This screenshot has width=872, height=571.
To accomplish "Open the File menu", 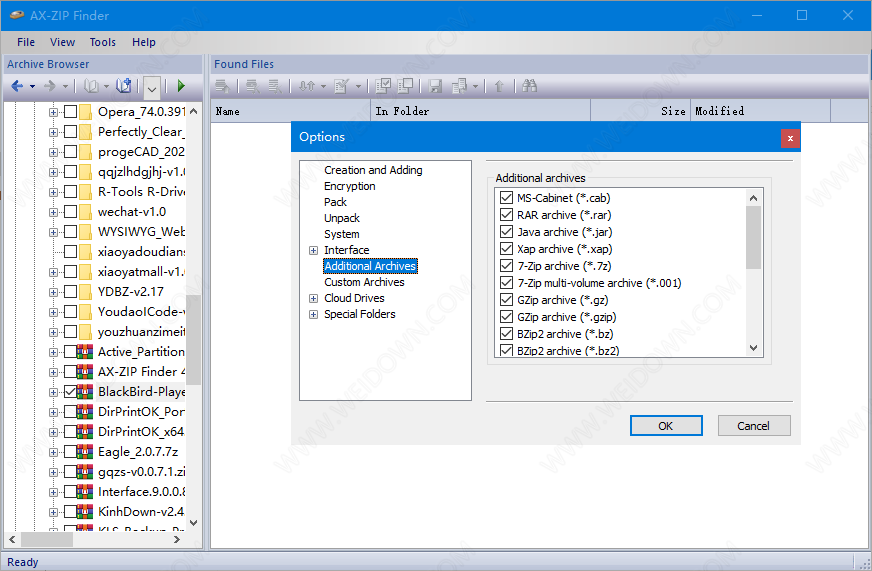I will [x=26, y=42].
